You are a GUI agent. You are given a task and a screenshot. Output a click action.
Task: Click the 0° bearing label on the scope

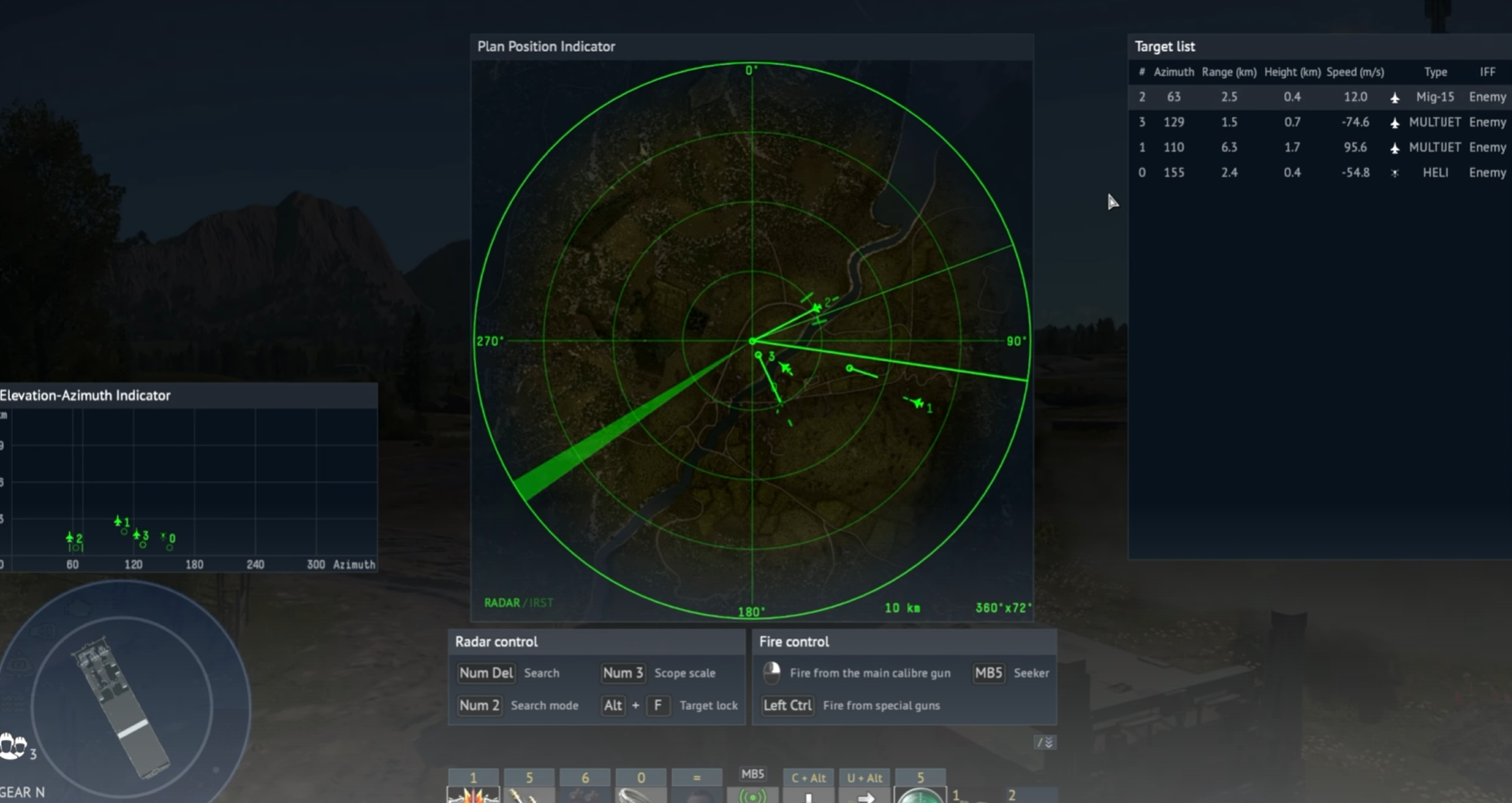(751, 70)
